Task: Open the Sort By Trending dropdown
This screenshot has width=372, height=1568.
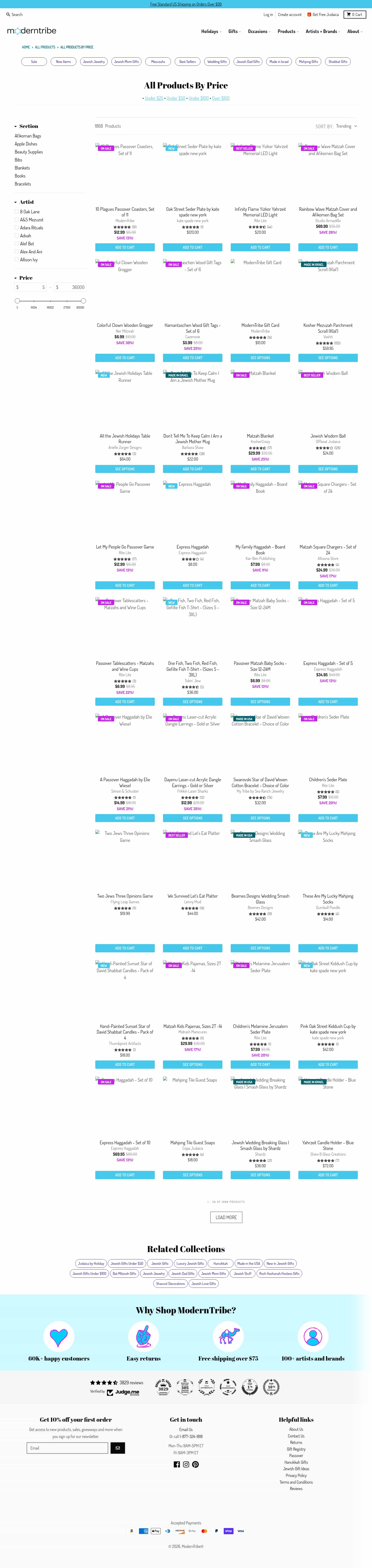Action: click(346, 126)
